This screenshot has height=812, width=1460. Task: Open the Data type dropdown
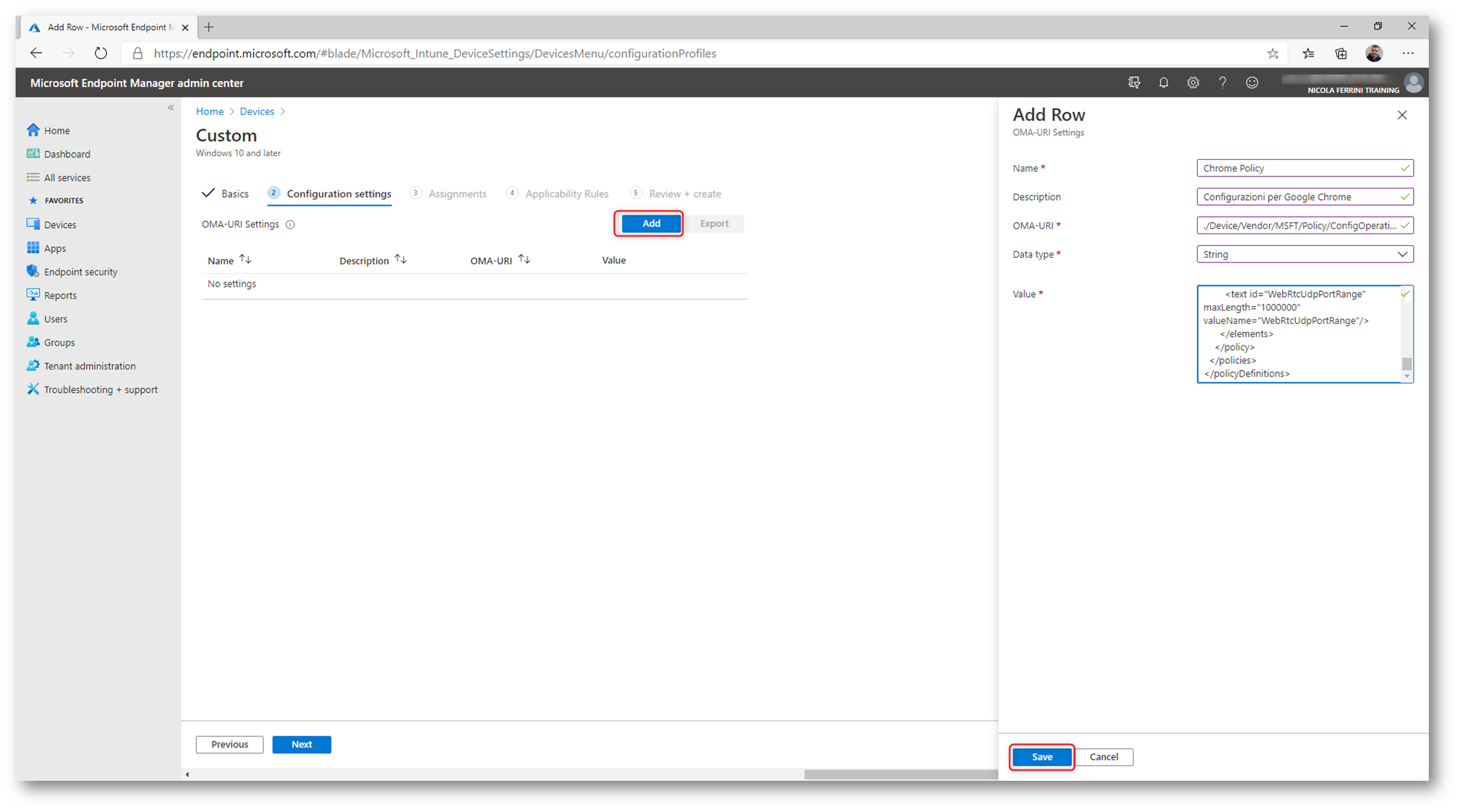(1305, 254)
